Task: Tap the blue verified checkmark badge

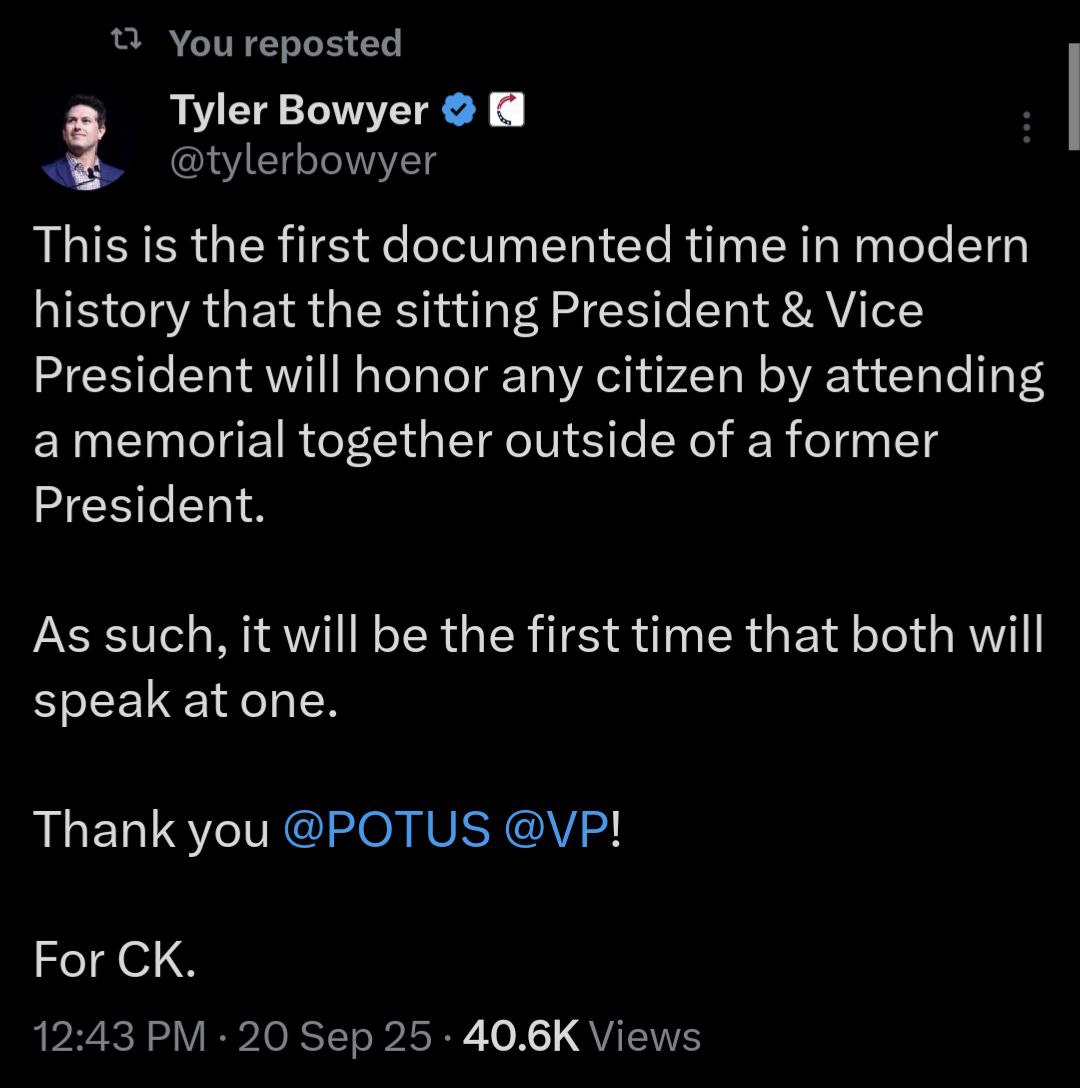Action: [460, 111]
